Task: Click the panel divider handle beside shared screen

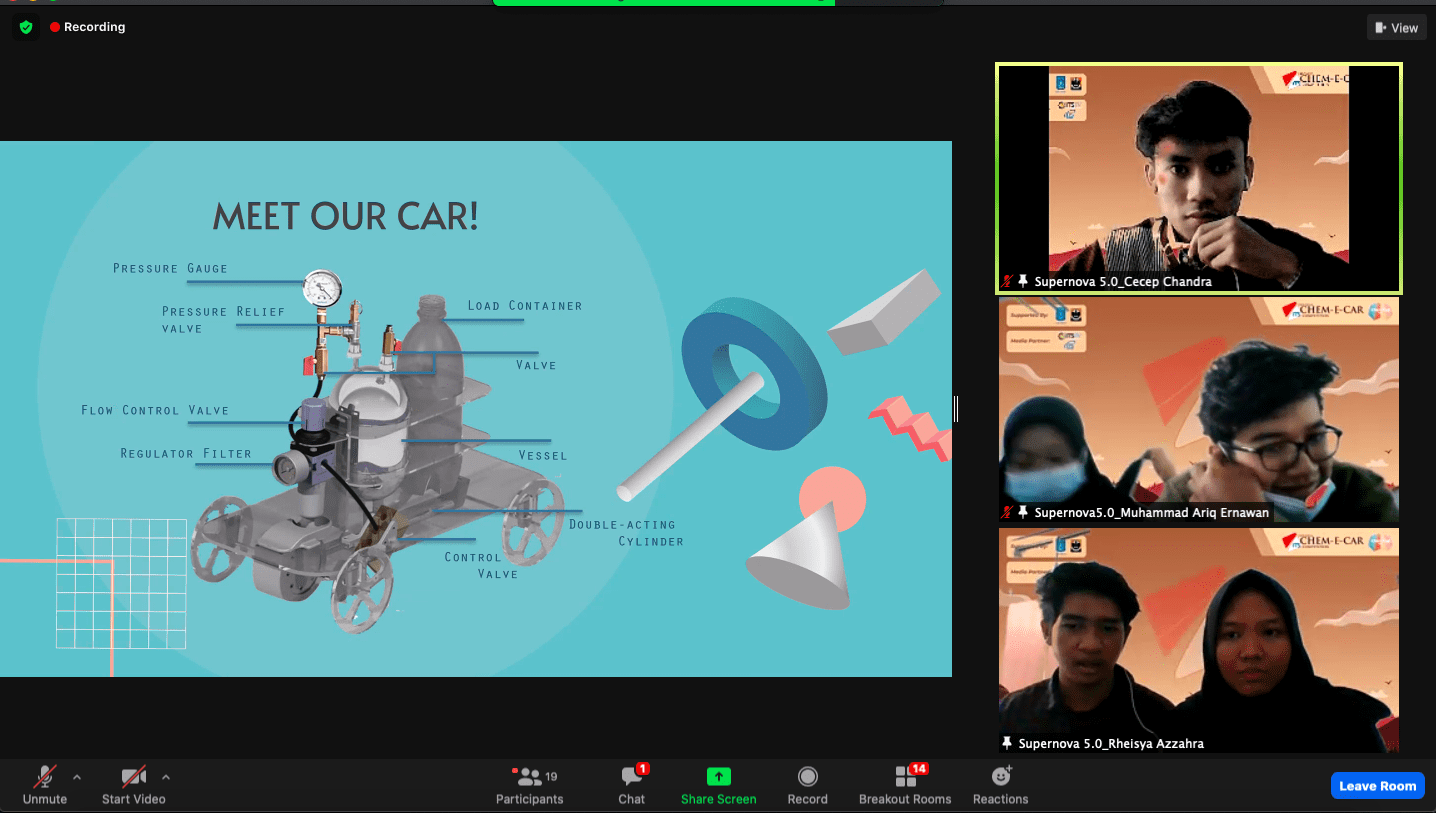Action: 956,408
